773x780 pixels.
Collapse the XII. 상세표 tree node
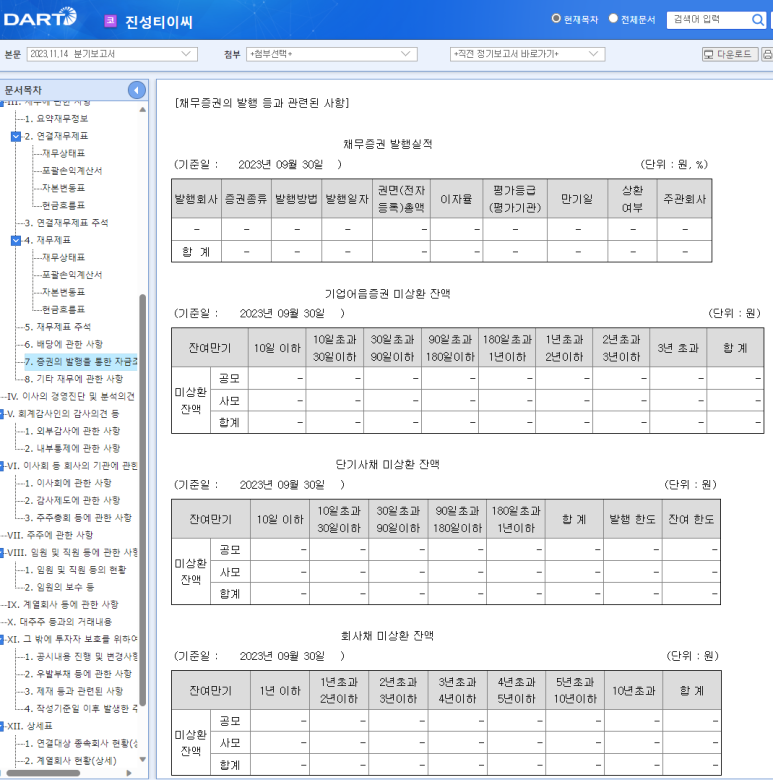[x=2, y=726]
